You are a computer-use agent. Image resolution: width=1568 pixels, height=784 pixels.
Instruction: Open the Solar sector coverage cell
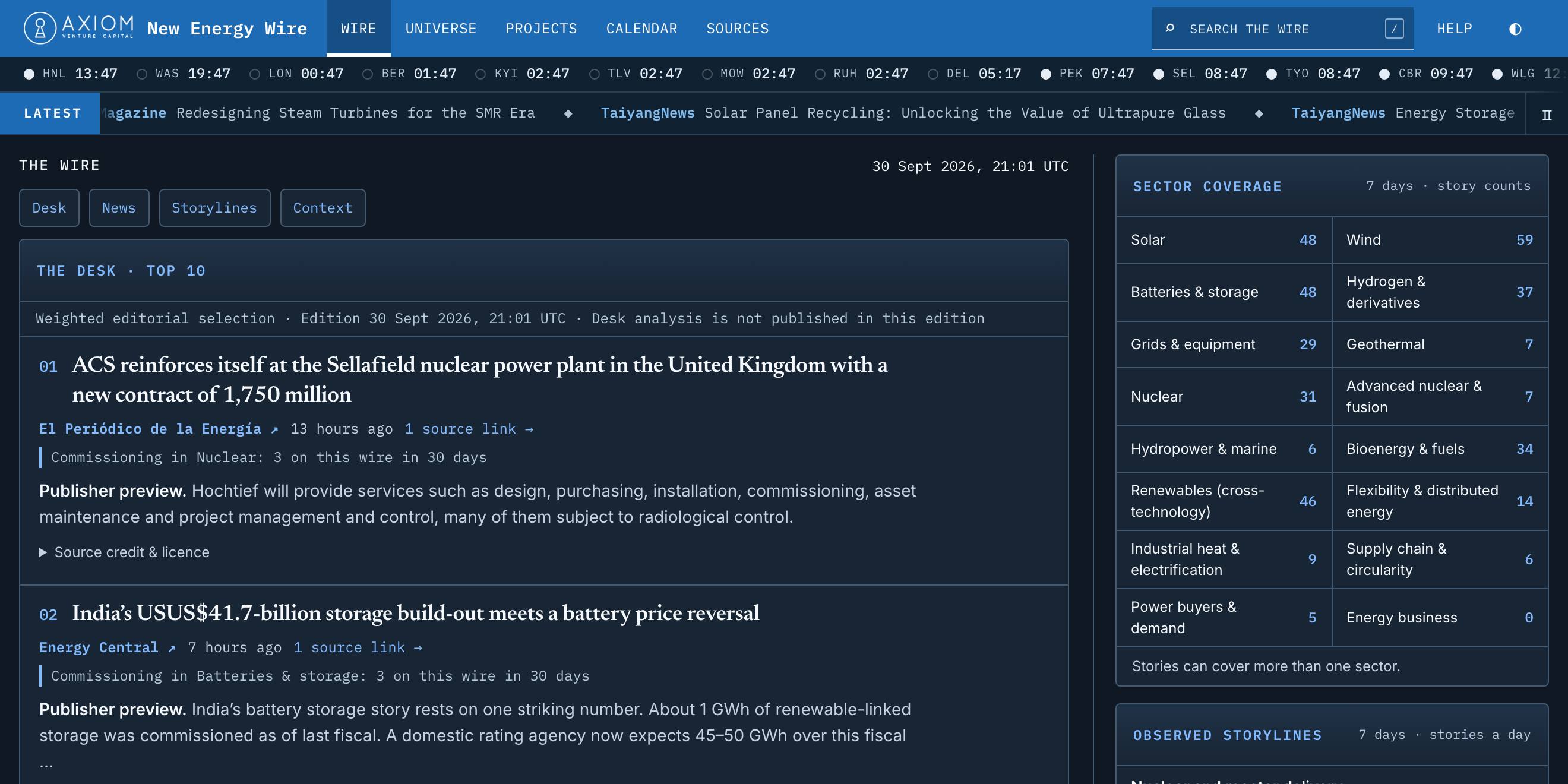pos(1224,240)
